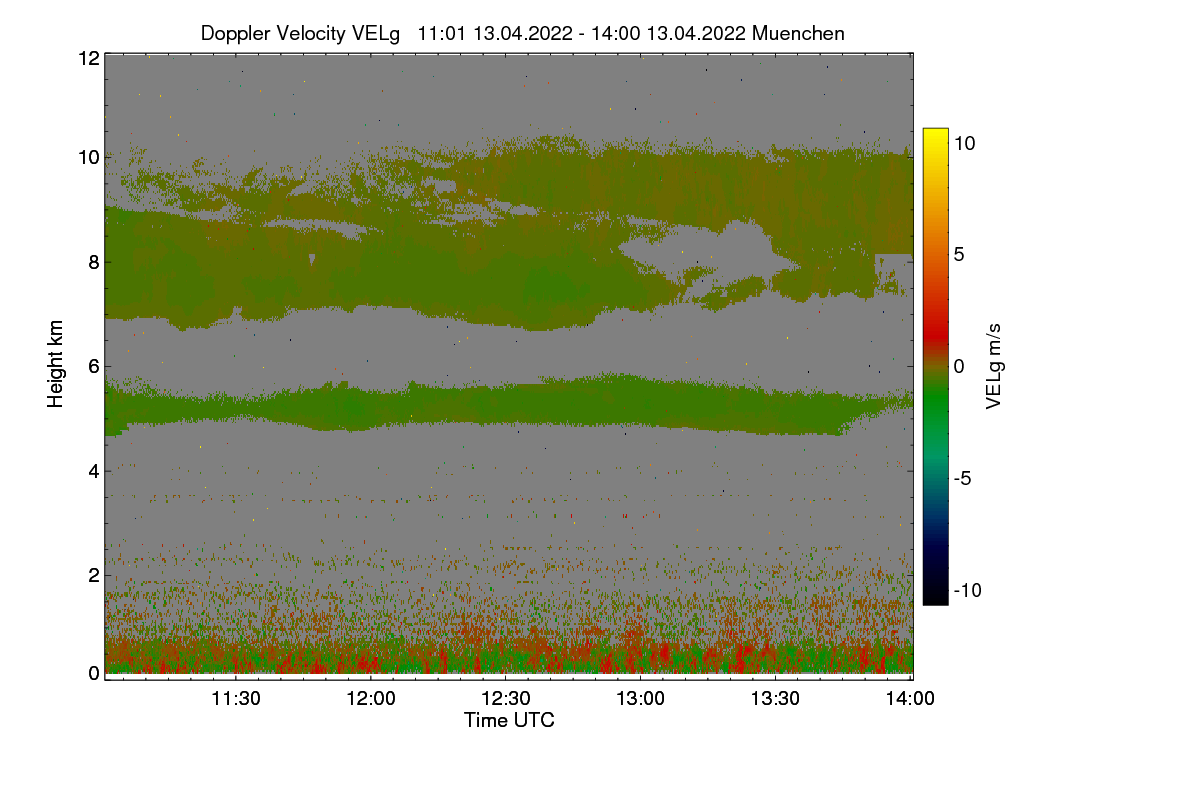
Task: Click the plot title 'Doppler Velocity VELg'
Action: pos(300,33)
